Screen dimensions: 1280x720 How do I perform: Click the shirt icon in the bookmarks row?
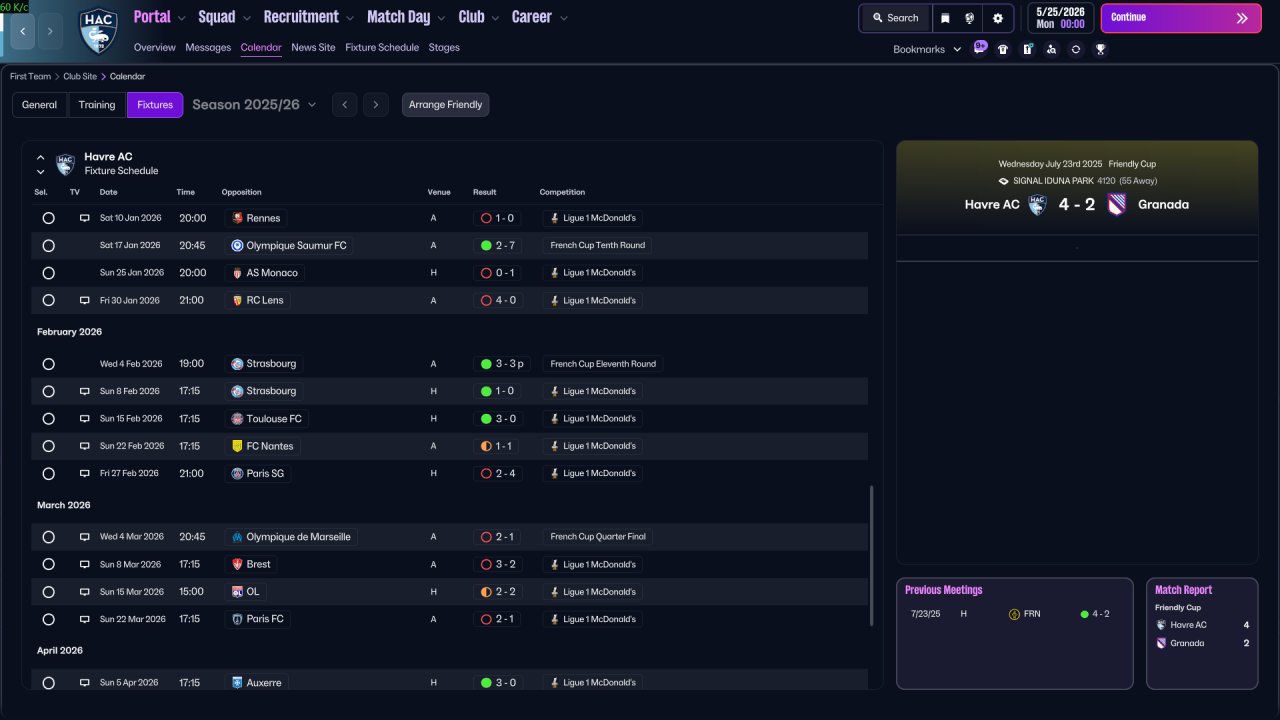tap(1003, 49)
